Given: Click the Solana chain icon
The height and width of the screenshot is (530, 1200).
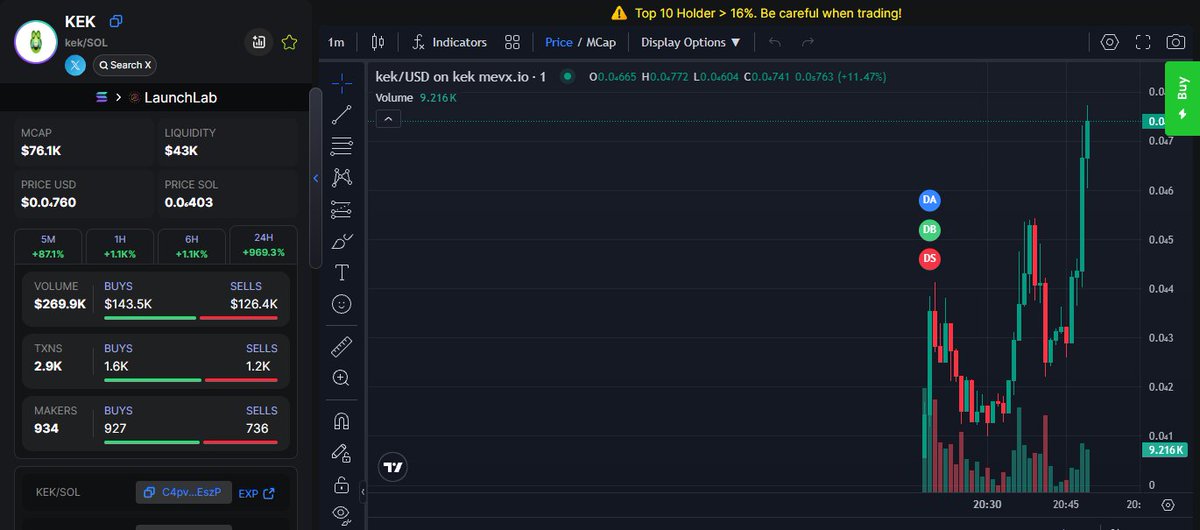Looking at the screenshot, I should (100, 97).
